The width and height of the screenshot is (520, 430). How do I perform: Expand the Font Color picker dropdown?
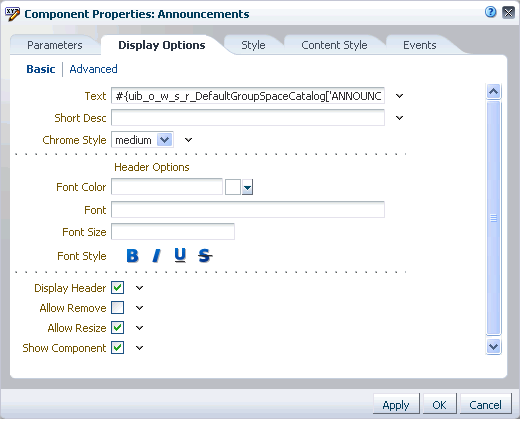tap(247, 188)
